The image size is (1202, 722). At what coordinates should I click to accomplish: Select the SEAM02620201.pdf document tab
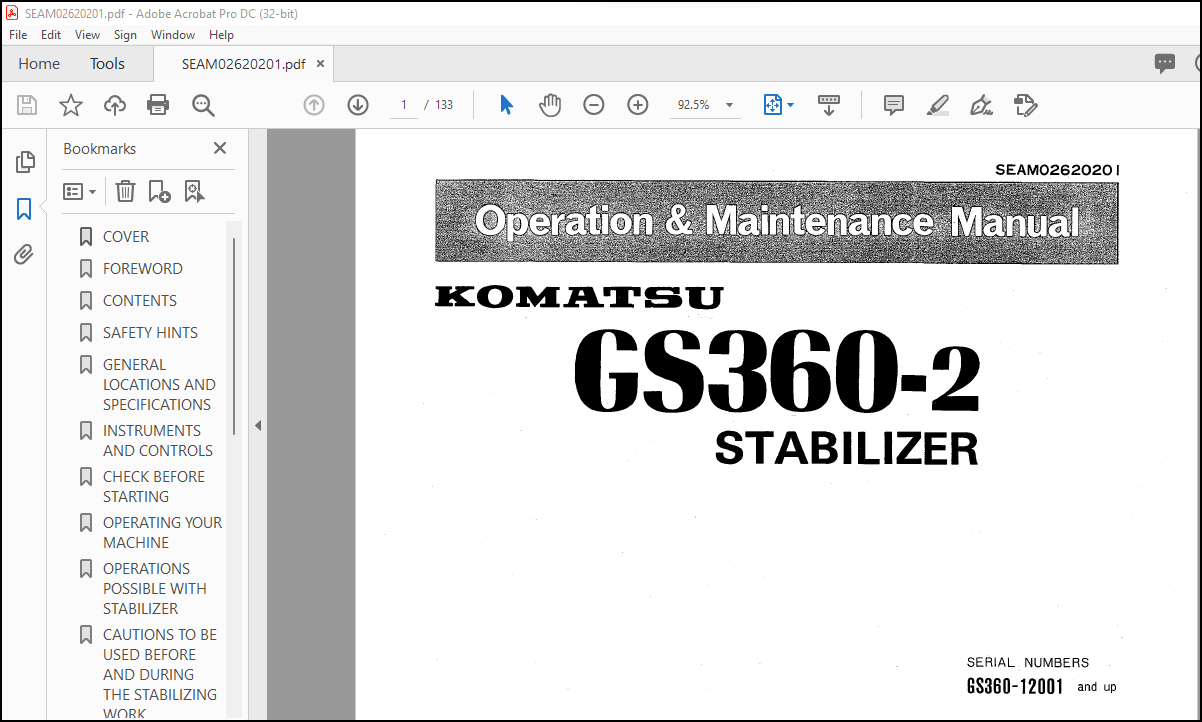(243, 63)
